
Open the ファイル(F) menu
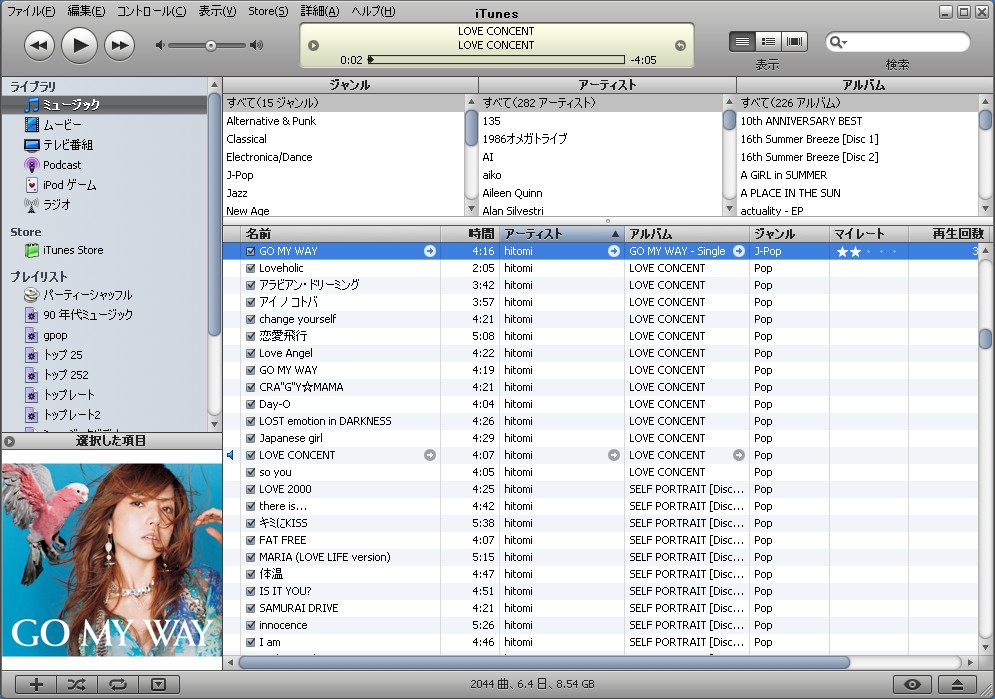click(x=30, y=11)
